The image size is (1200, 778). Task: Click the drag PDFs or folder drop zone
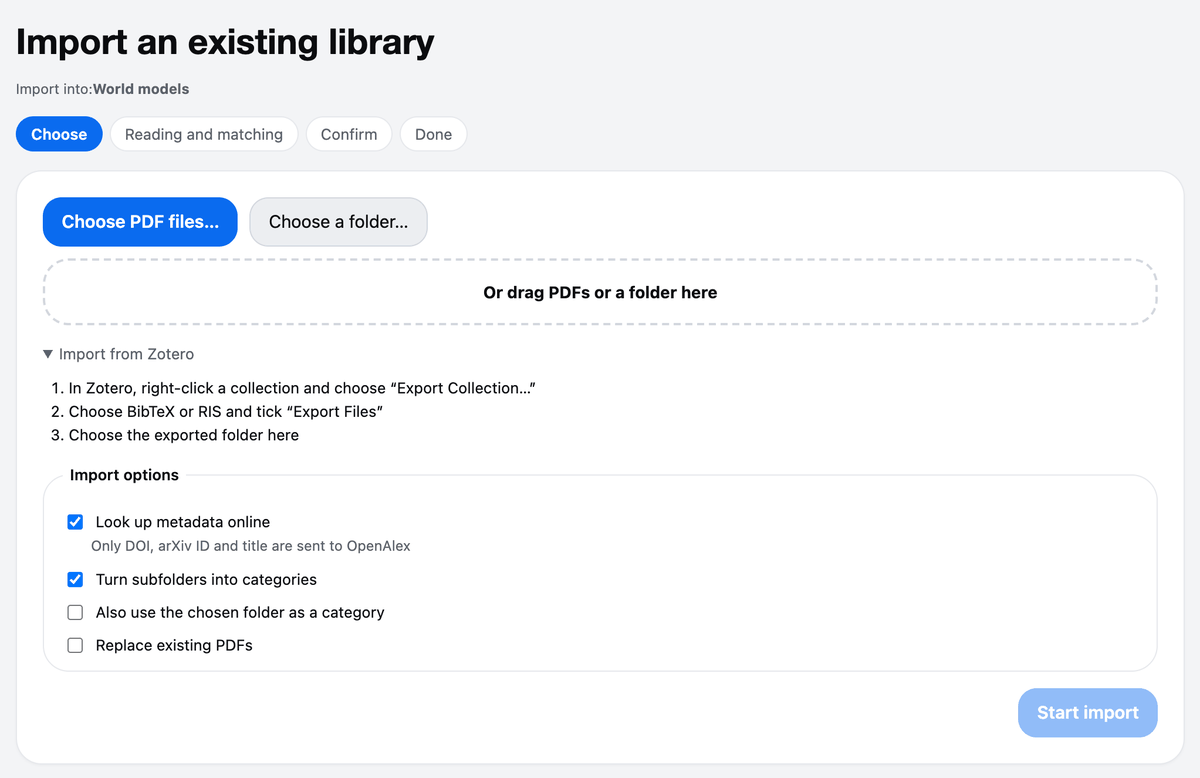coord(600,293)
